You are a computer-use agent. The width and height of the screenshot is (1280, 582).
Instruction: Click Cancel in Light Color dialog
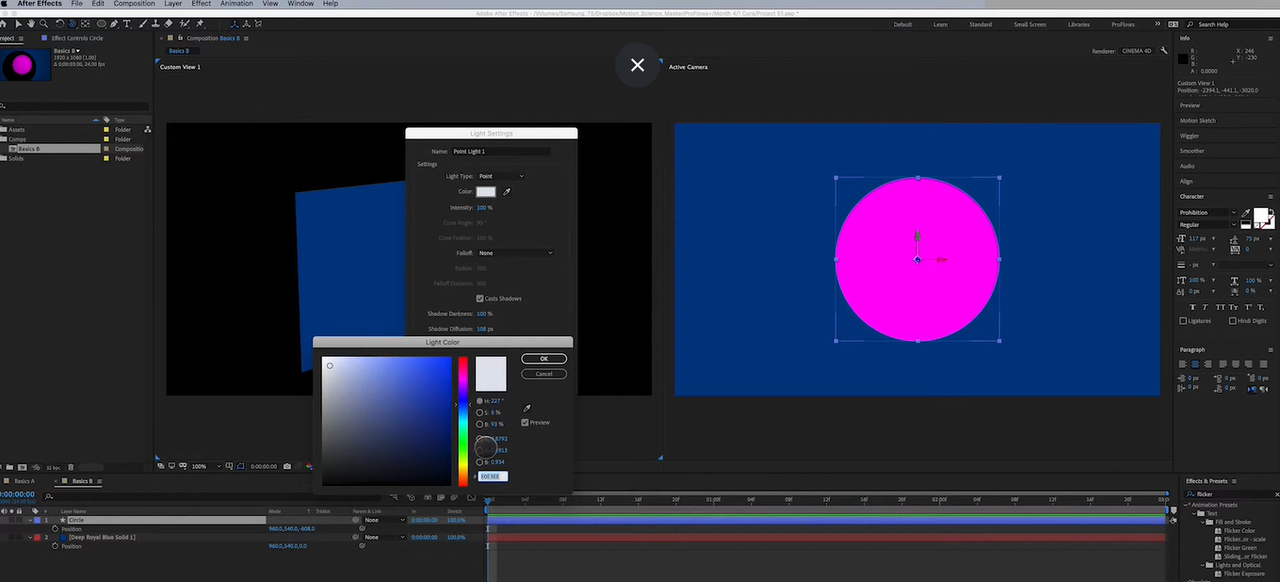coord(544,374)
